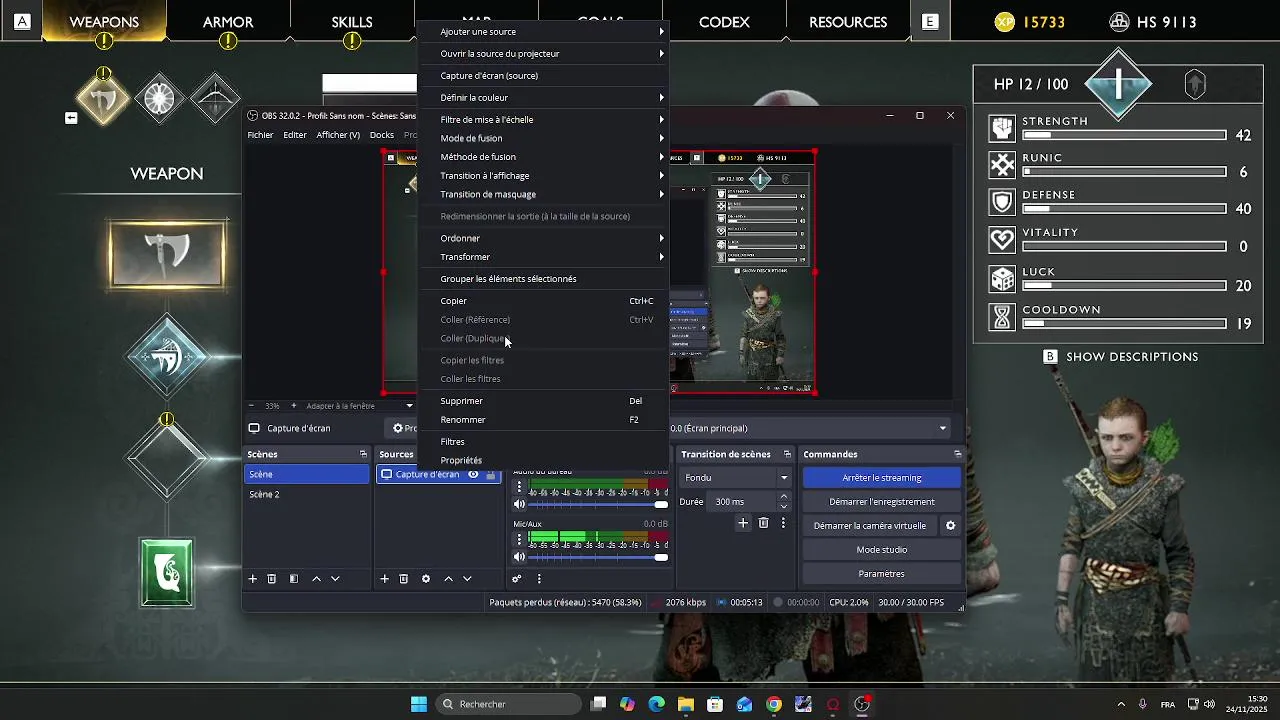
Task: Choose Supprimer from context menu
Action: pos(544,401)
